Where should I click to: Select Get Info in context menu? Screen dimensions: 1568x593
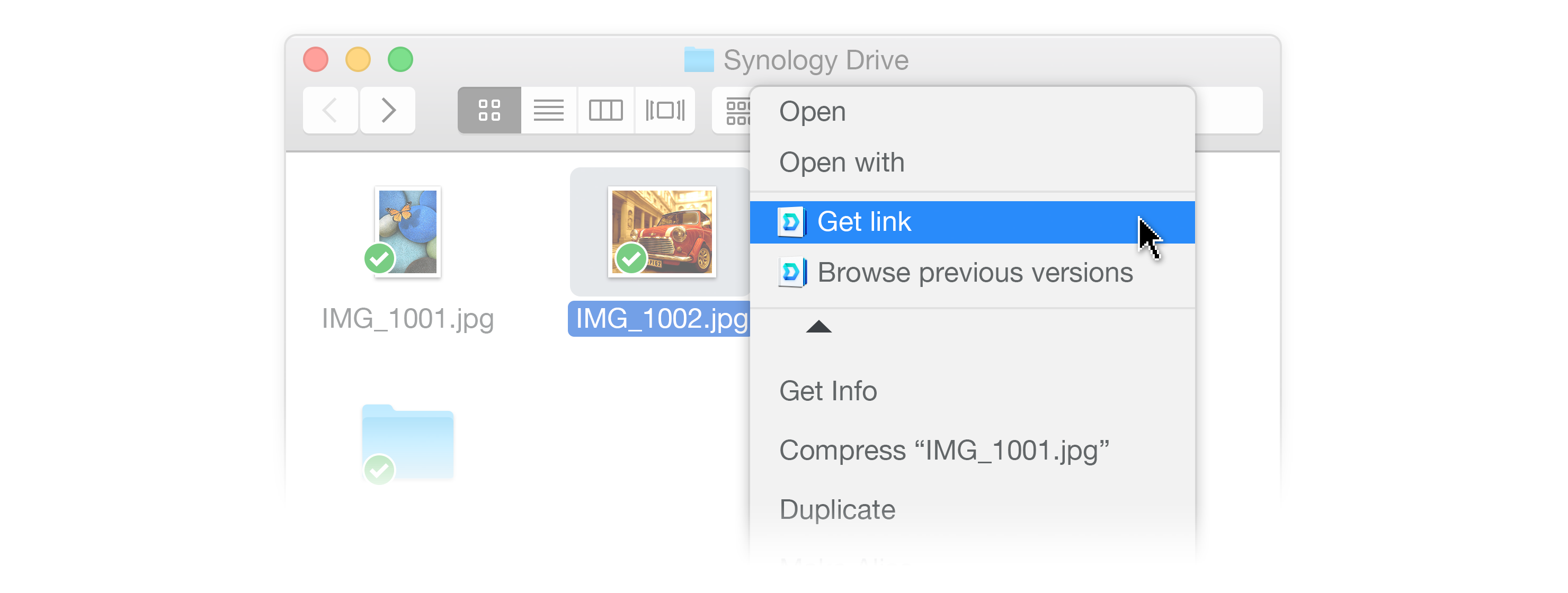(828, 391)
